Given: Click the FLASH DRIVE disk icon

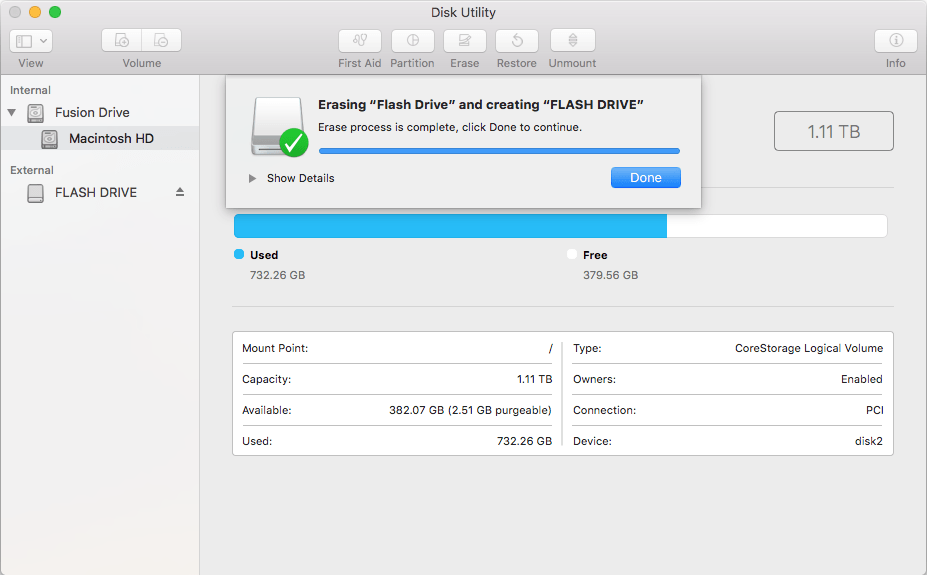Looking at the screenshot, I should pyautogui.click(x=35, y=193).
